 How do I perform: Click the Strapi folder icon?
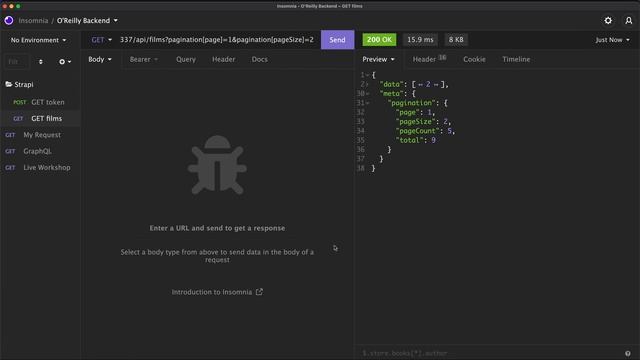pyautogui.click(x=9, y=84)
